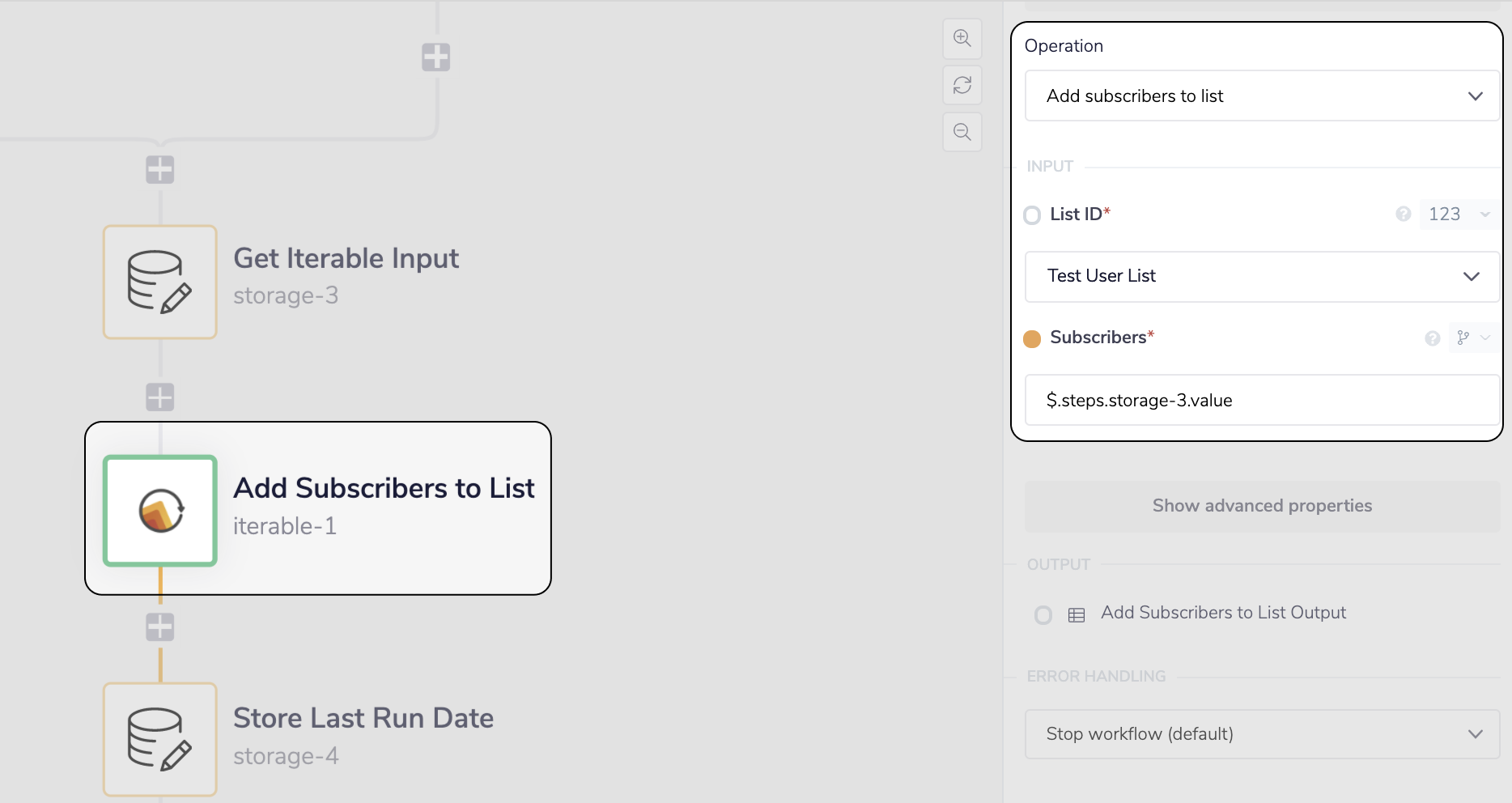
Task: Select the Get Iterable Input storage icon
Action: [x=159, y=282]
